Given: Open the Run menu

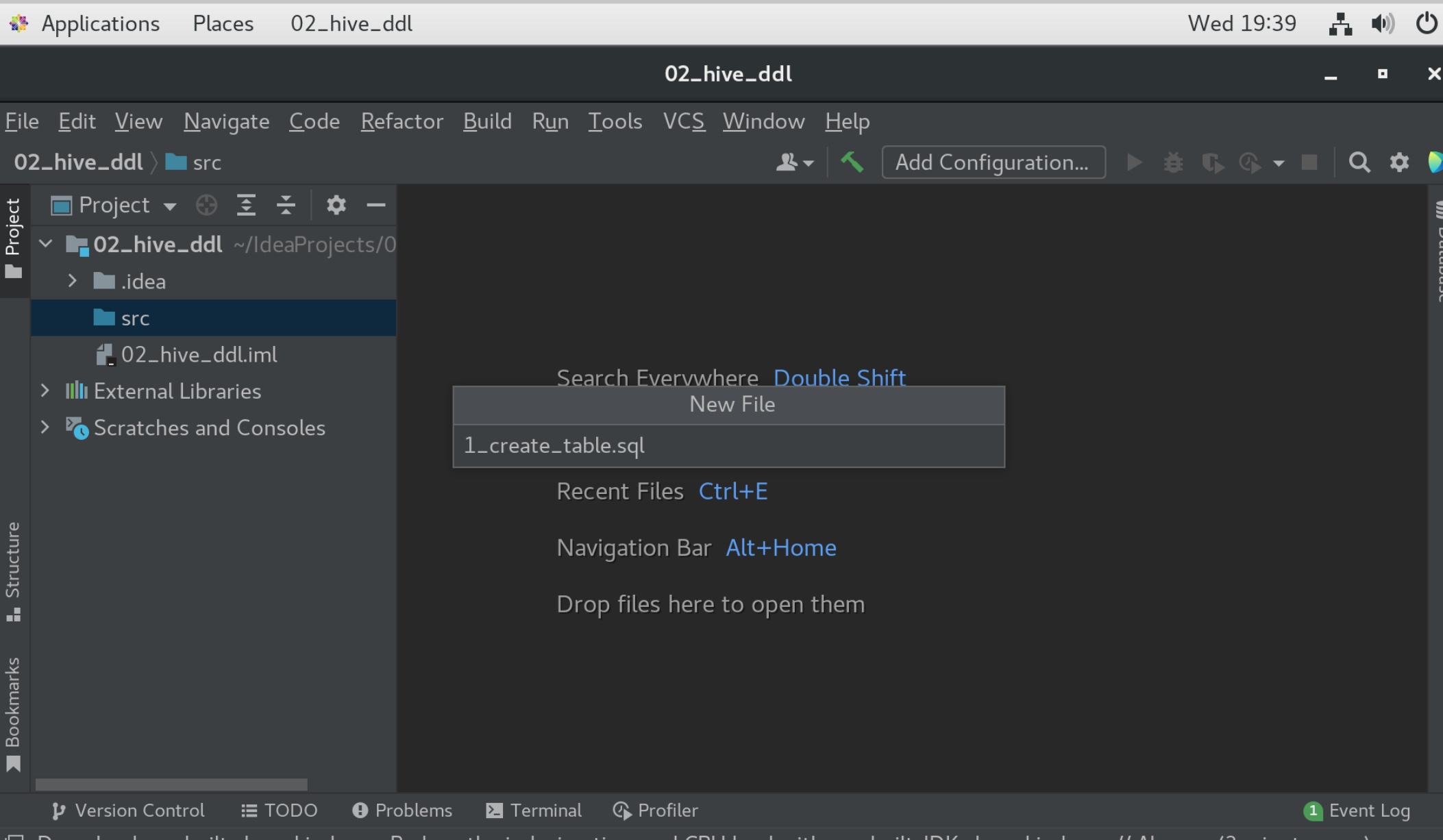Looking at the screenshot, I should click(550, 121).
